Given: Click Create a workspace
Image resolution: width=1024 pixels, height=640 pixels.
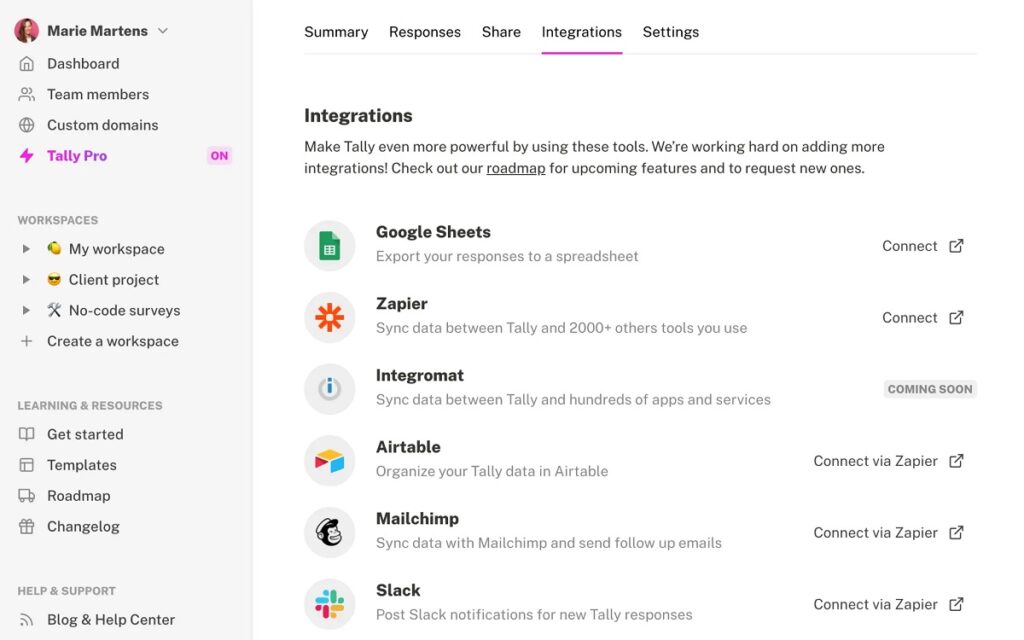Looking at the screenshot, I should [x=112, y=340].
